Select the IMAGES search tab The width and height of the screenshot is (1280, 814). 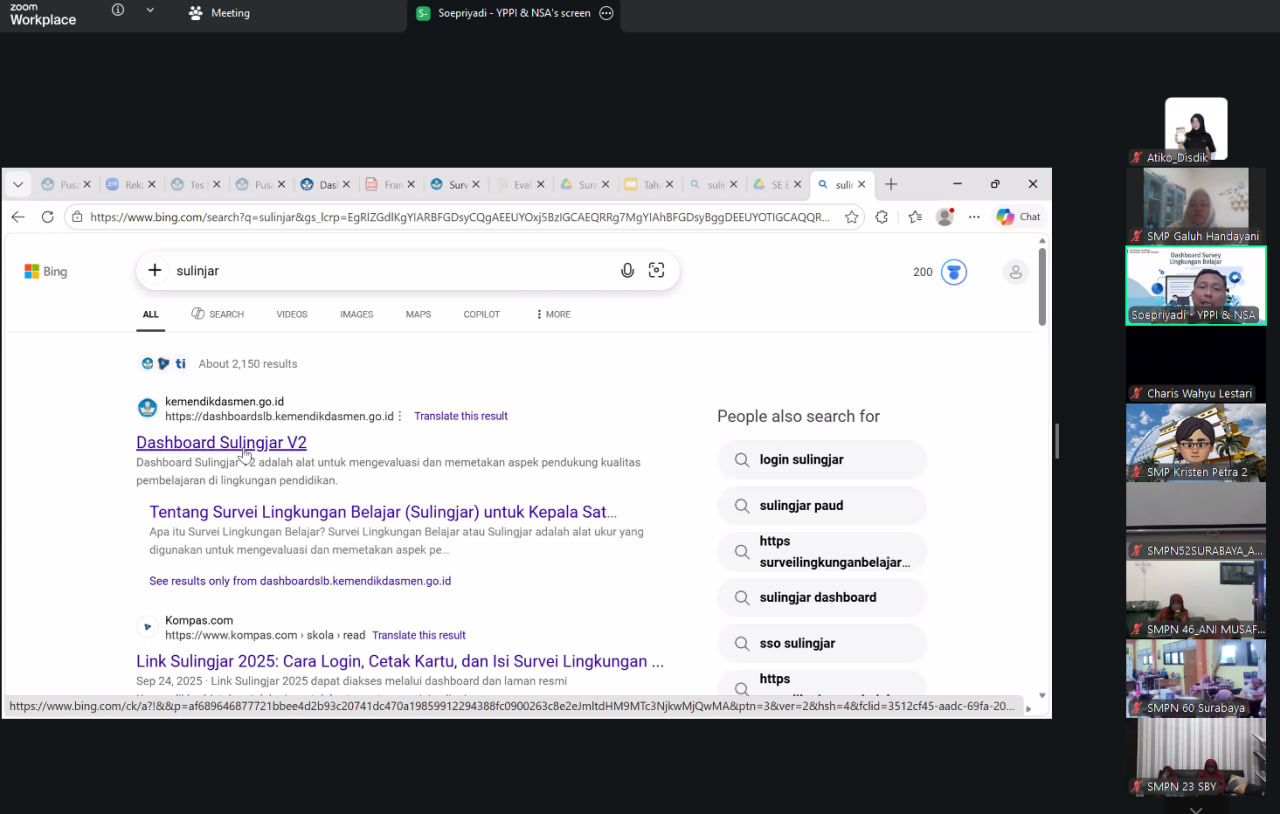click(356, 314)
